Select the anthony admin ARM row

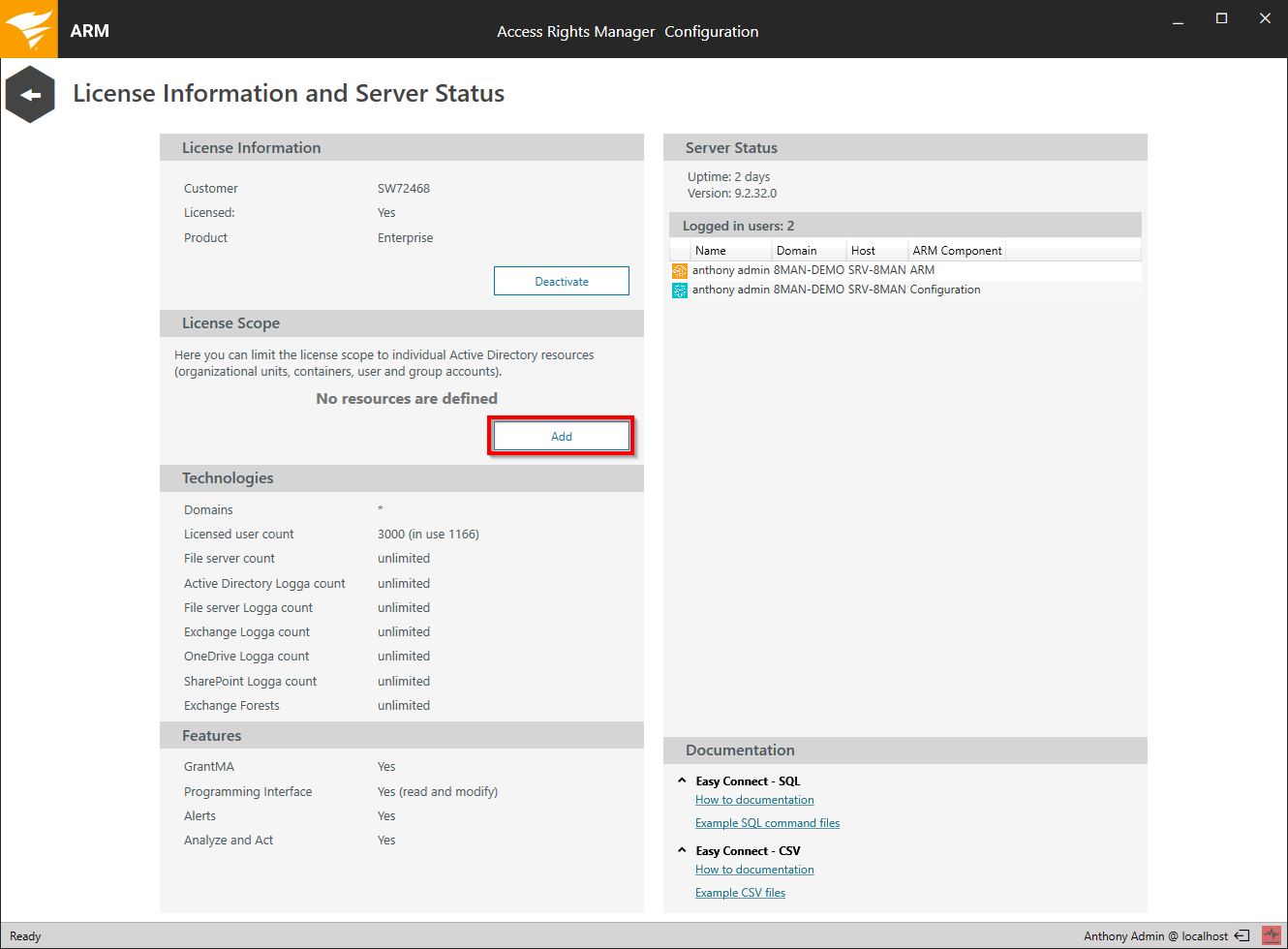coord(905,270)
